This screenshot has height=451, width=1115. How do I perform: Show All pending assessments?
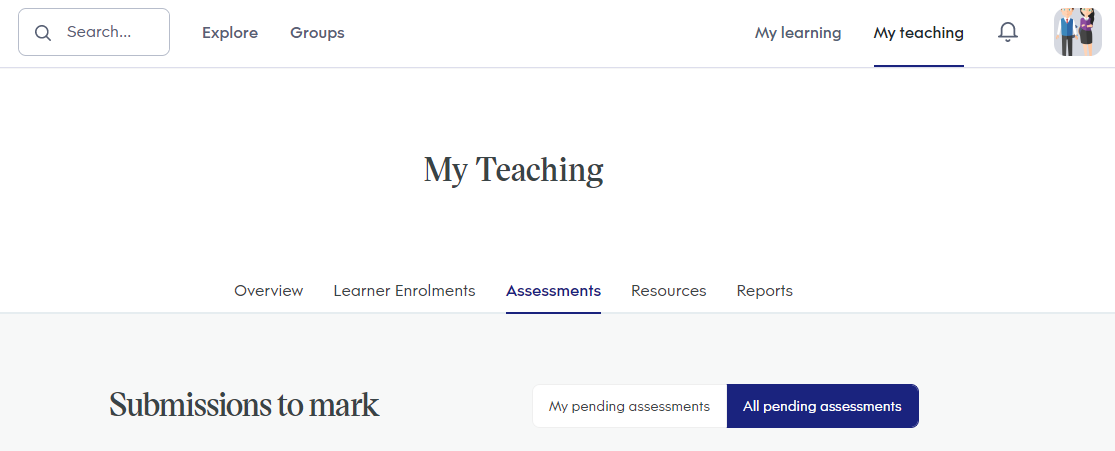823,406
